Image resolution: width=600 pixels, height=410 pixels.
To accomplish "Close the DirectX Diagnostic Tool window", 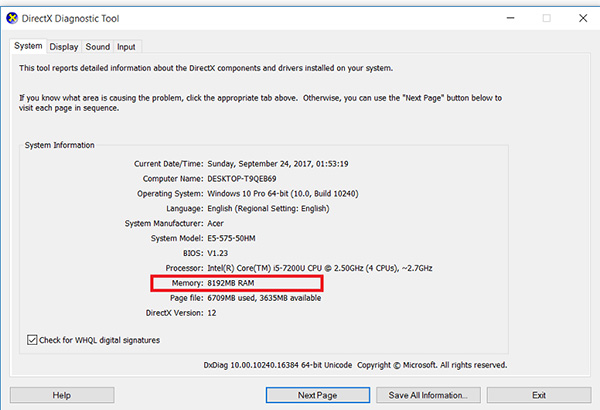I will [x=583, y=18].
